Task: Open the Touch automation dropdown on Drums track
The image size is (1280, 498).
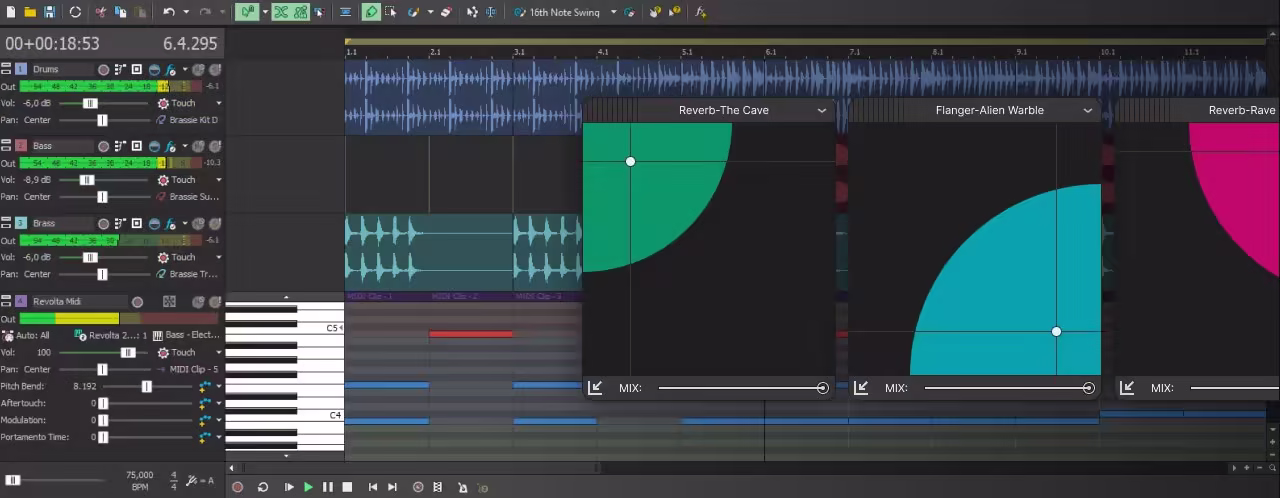Action: (219, 103)
